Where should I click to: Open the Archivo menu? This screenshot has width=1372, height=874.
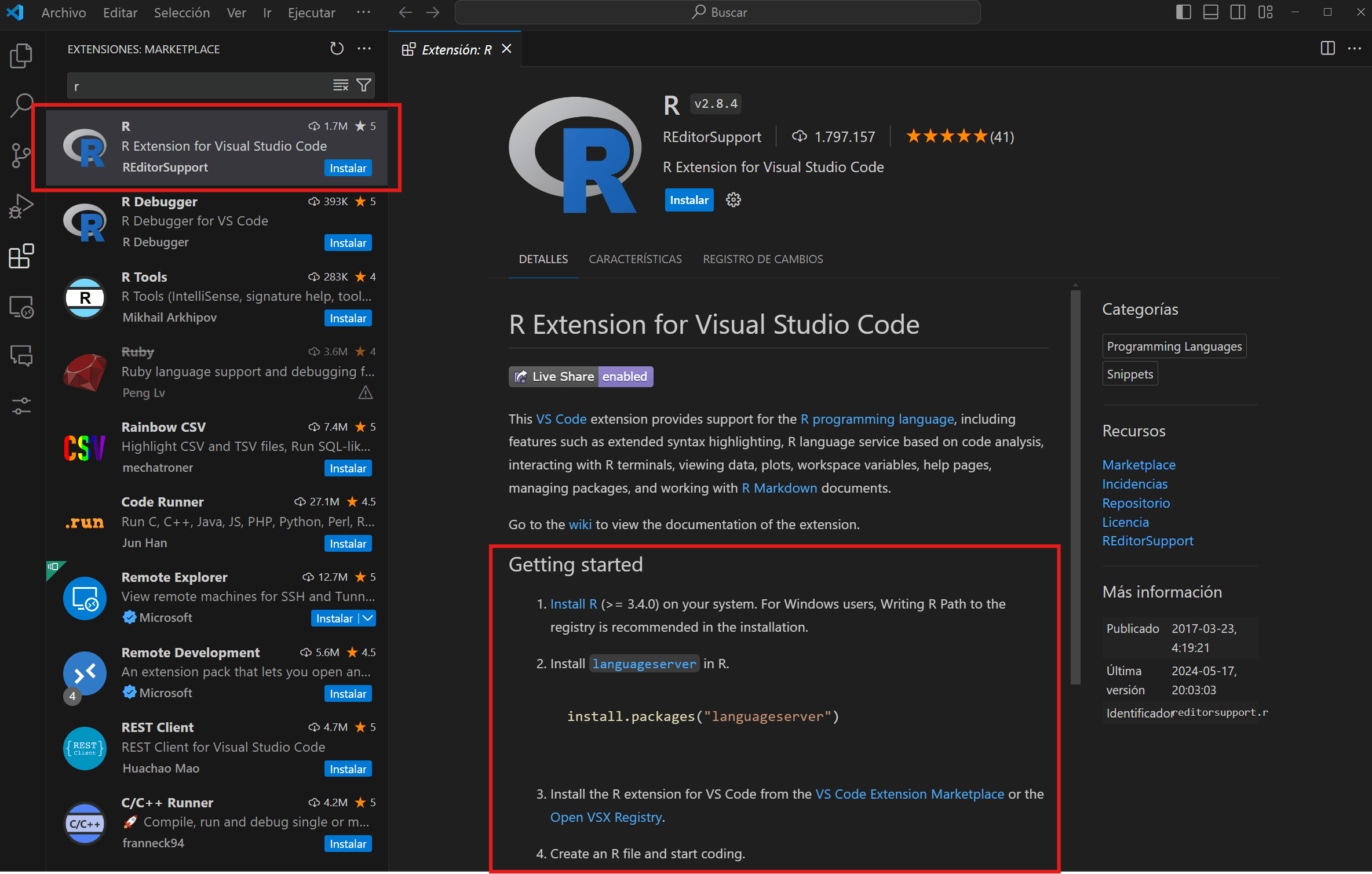click(64, 12)
